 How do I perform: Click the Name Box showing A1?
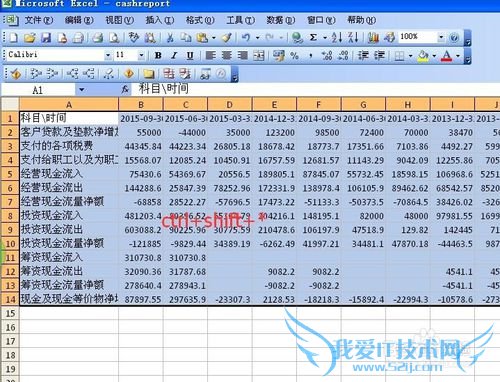(x=38, y=89)
